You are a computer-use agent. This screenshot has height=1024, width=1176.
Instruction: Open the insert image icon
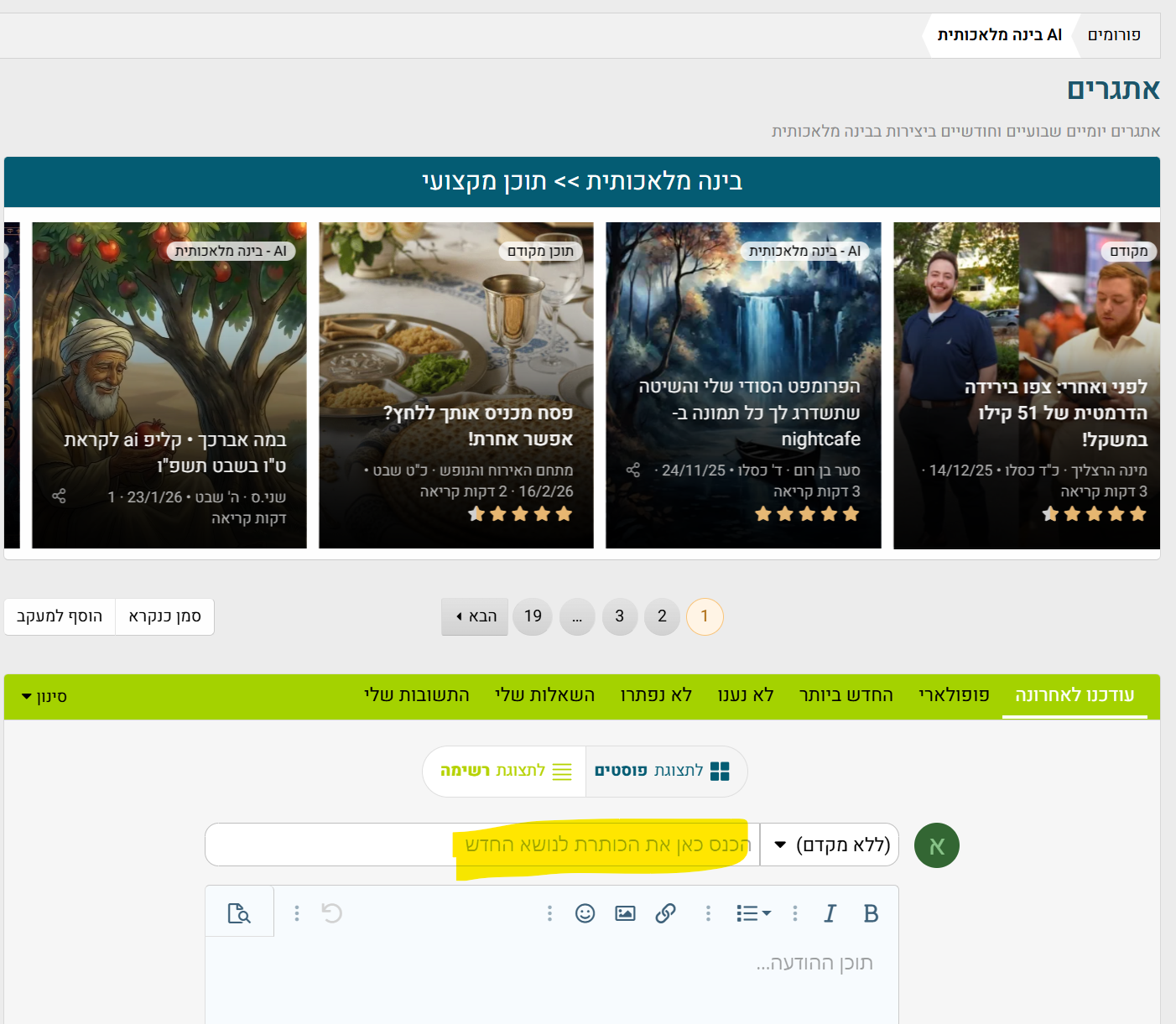(625, 913)
